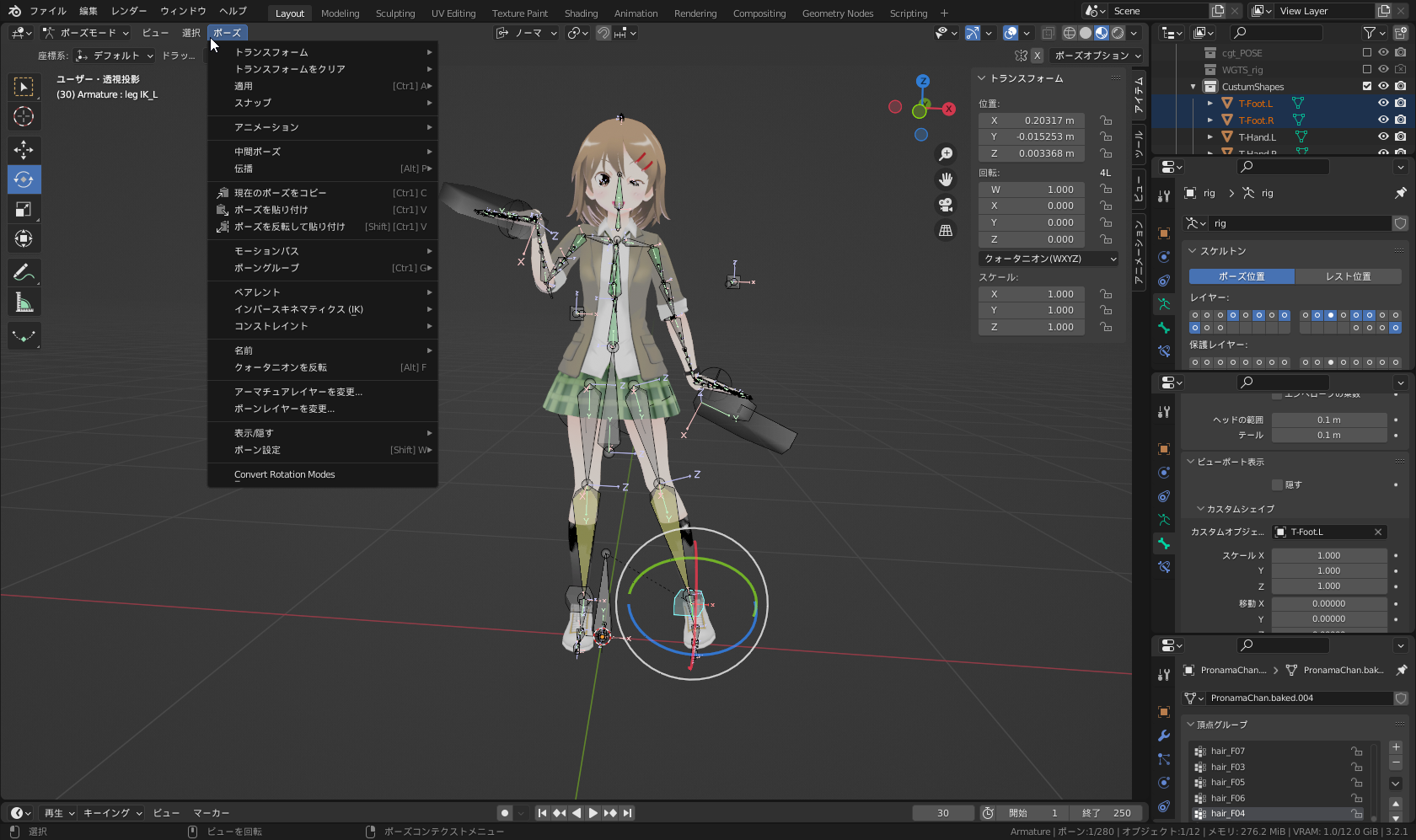1416x840 pixels.
Task: Select the Move tool in the toolbar
Action: [24, 150]
